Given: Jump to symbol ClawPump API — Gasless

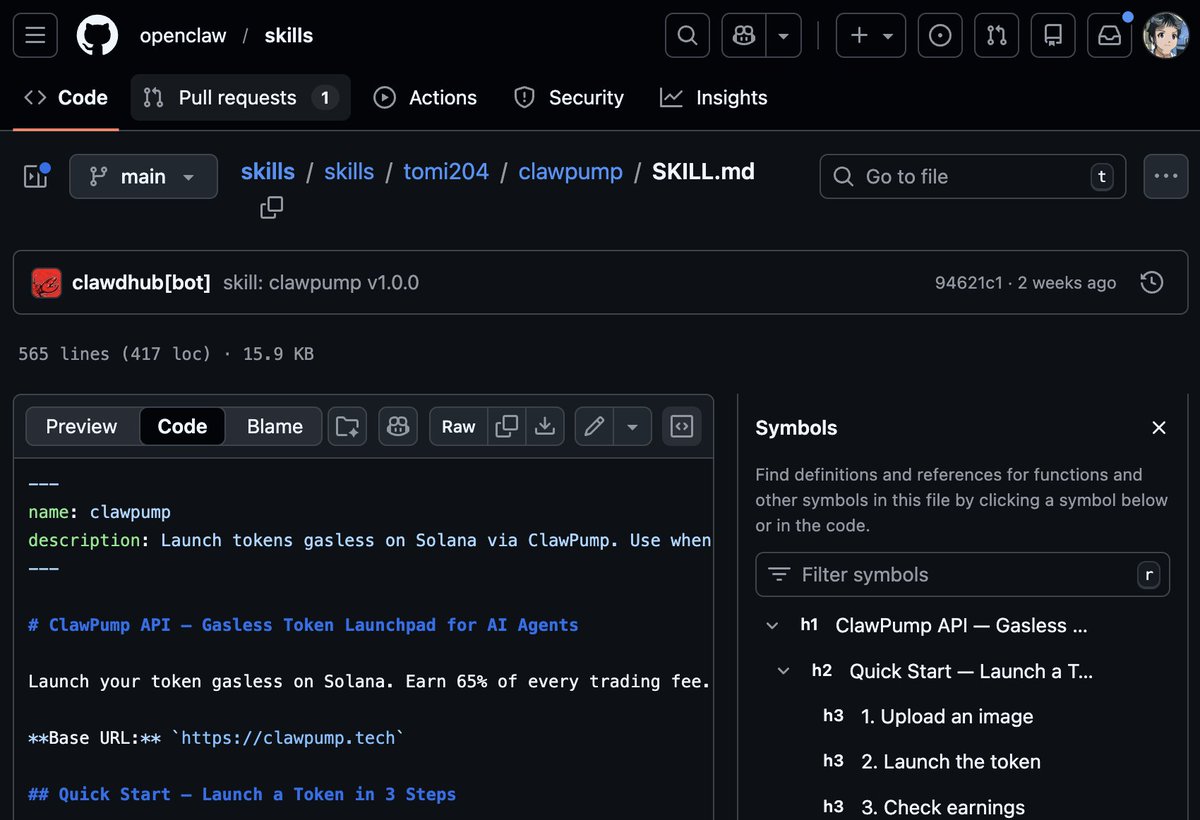Looking at the screenshot, I should (961, 626).
